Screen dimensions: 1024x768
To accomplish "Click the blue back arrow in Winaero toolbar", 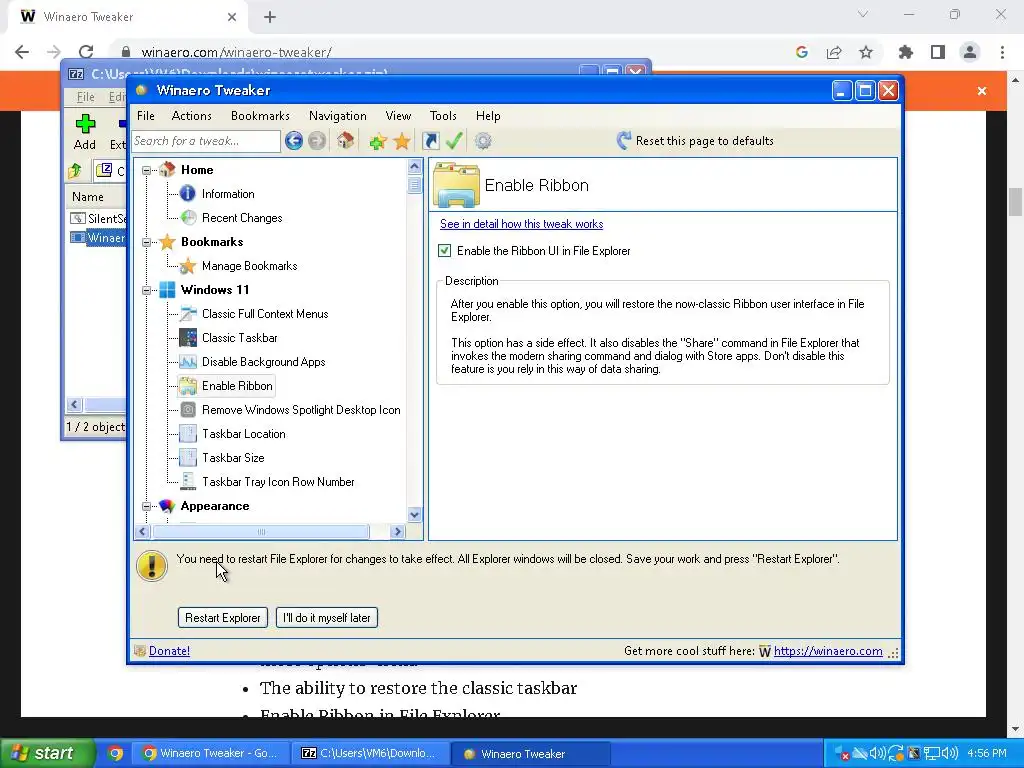I will [x=294, y=140].
